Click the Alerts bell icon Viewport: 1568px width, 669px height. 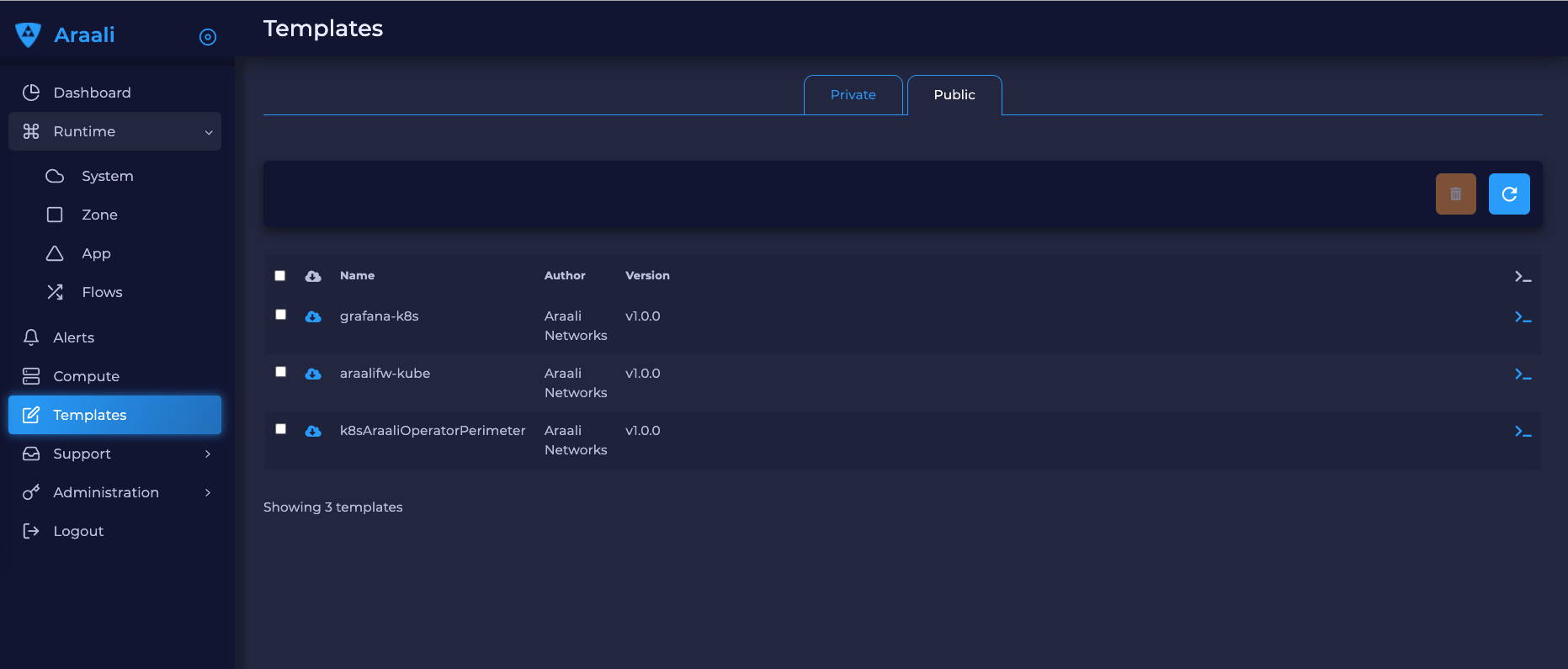[31, 337]
